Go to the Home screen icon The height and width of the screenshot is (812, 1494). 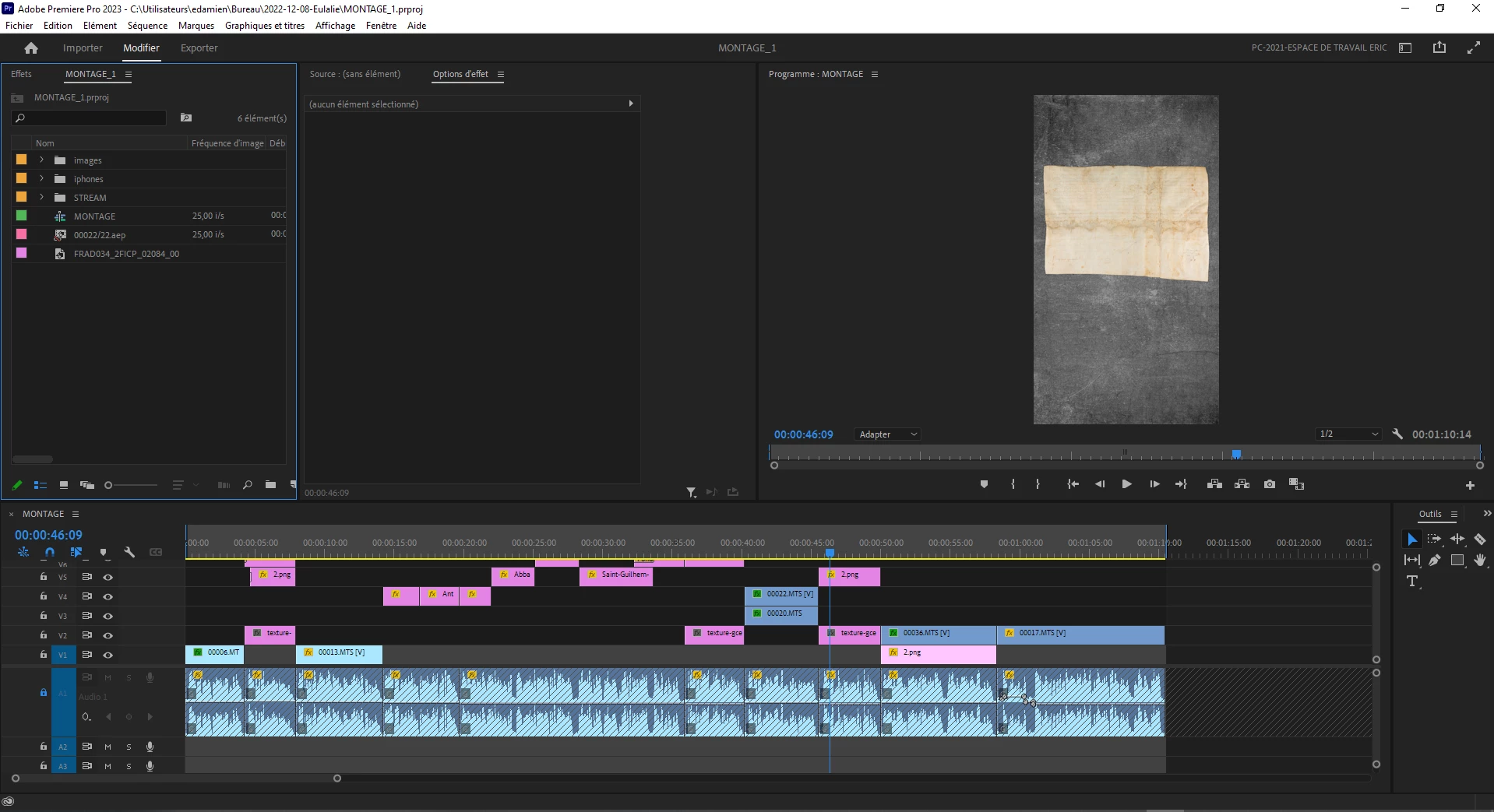pyautogui.click(x=31, y=48)
